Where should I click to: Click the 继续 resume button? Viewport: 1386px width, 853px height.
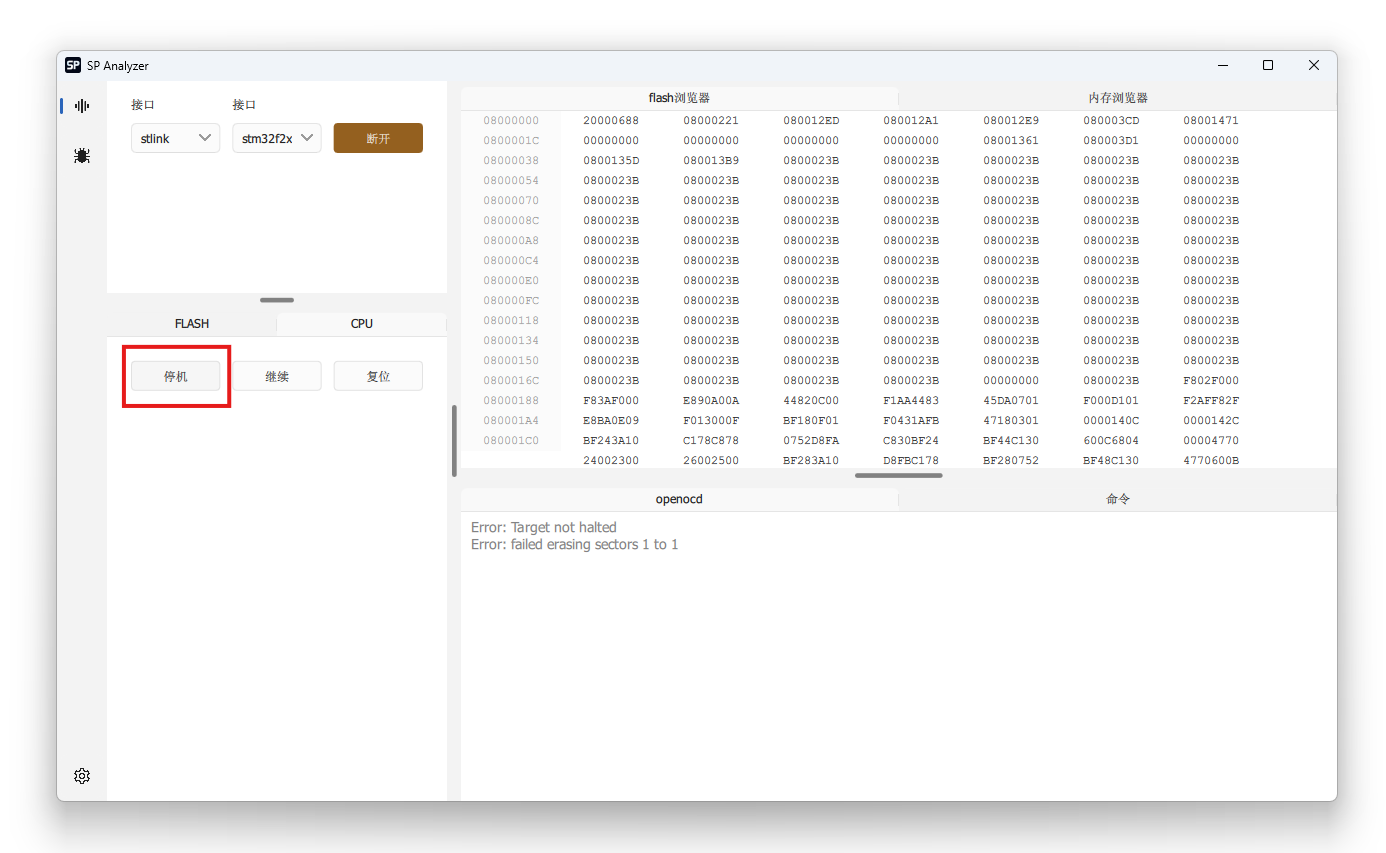[277, 376]
